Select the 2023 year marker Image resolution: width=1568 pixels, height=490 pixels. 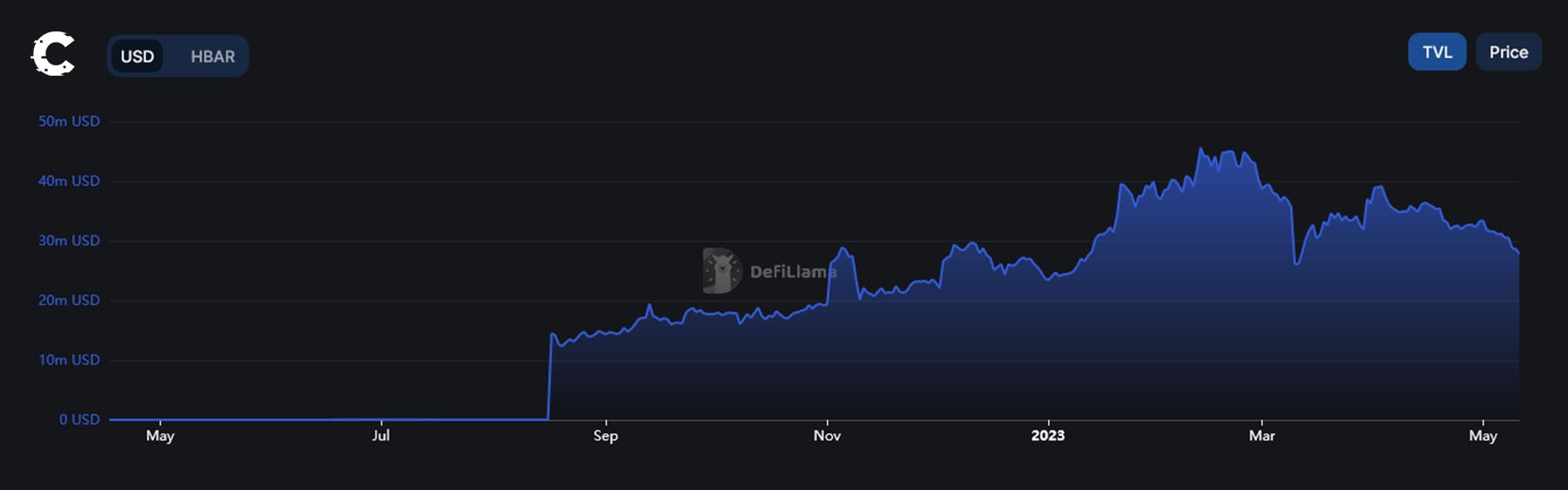click(x=1048, y=435)
